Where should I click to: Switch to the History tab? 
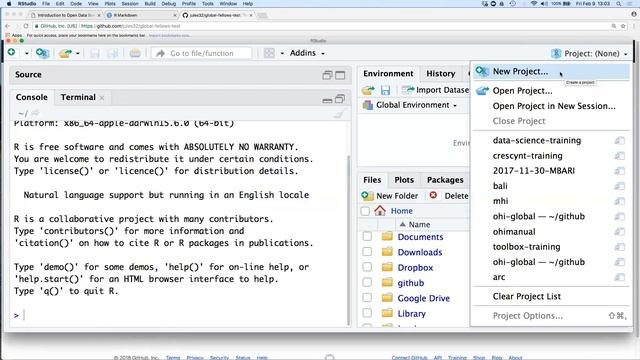click(x=440, y=73)
